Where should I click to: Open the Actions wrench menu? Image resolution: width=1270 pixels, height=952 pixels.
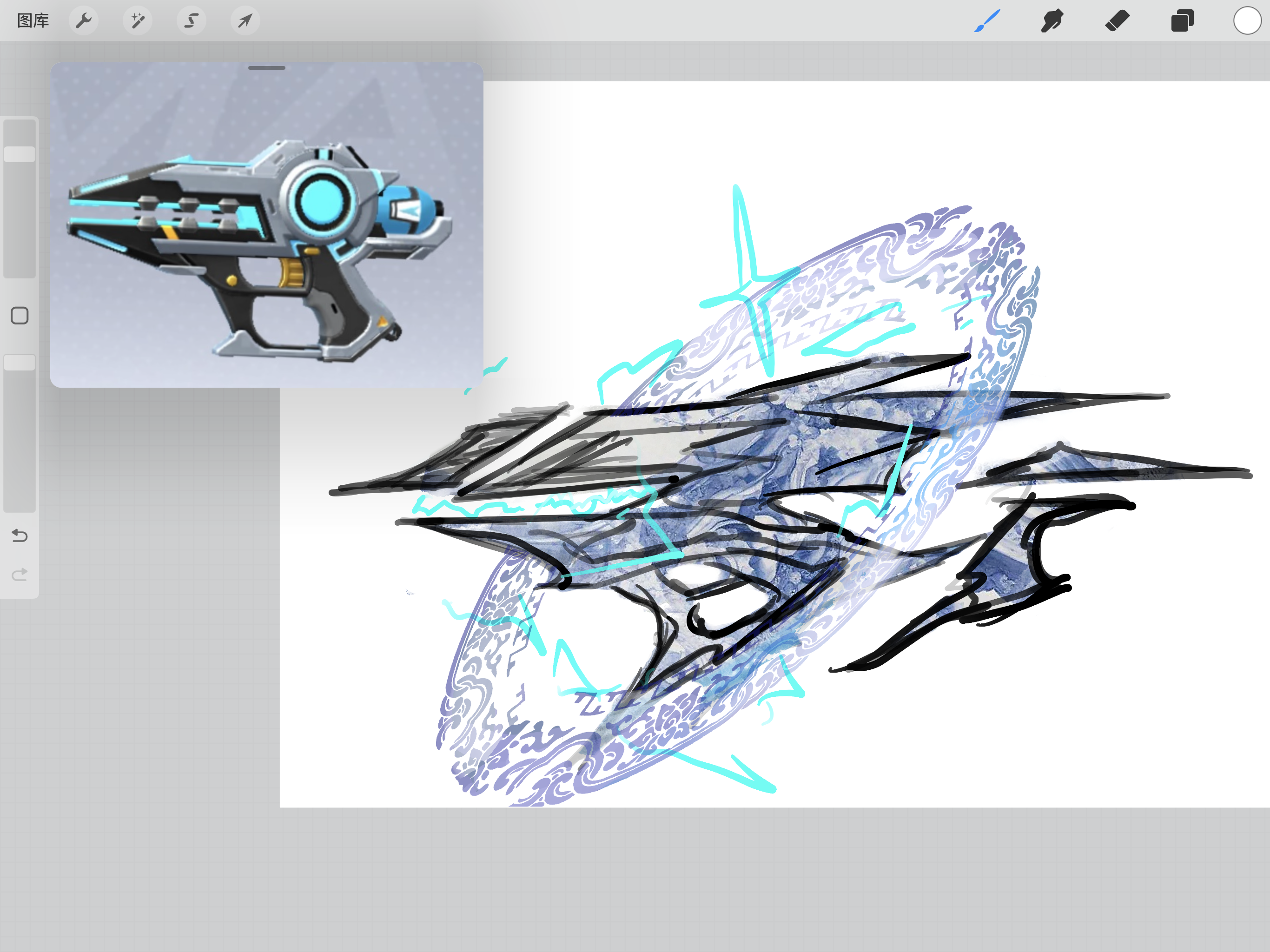pos(84,20)
